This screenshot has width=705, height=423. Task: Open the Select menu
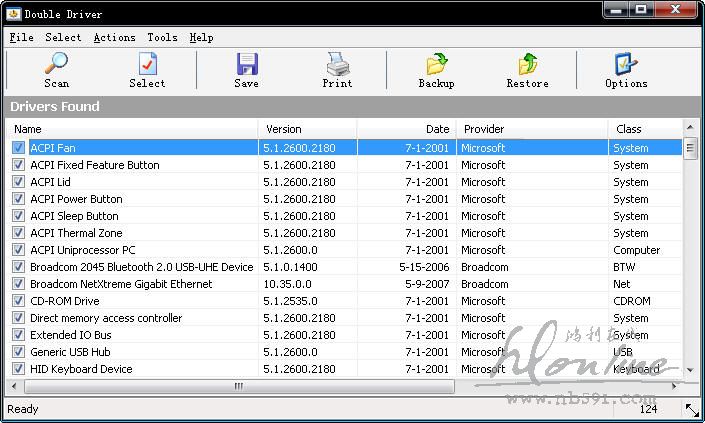[x=63, y=37]
